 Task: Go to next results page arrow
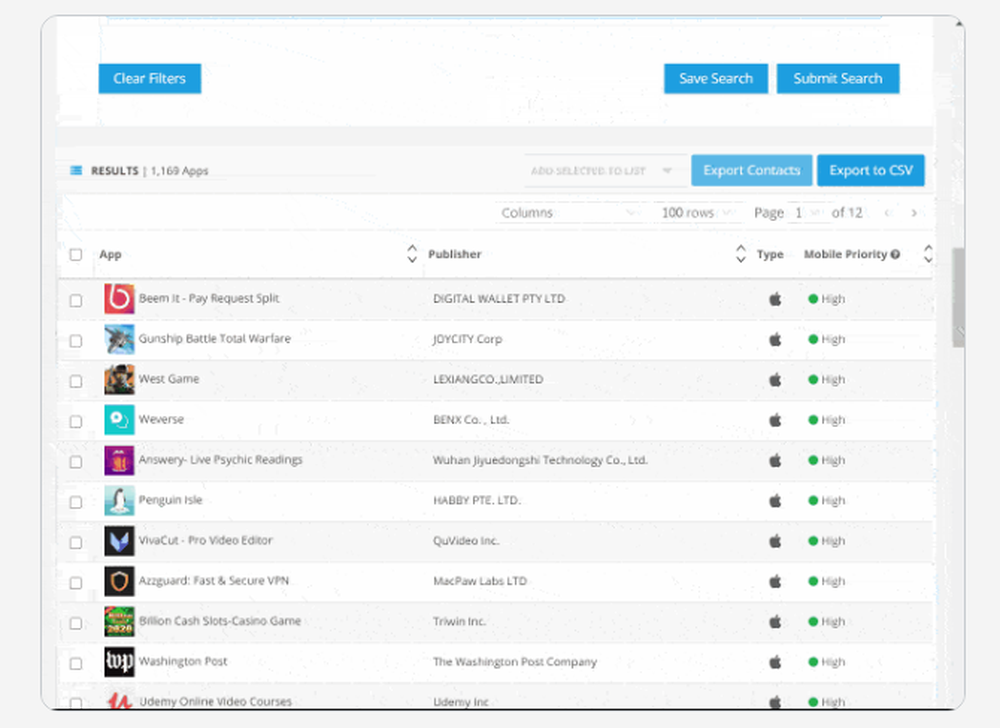pyautogui.click(x=914, y=213)
